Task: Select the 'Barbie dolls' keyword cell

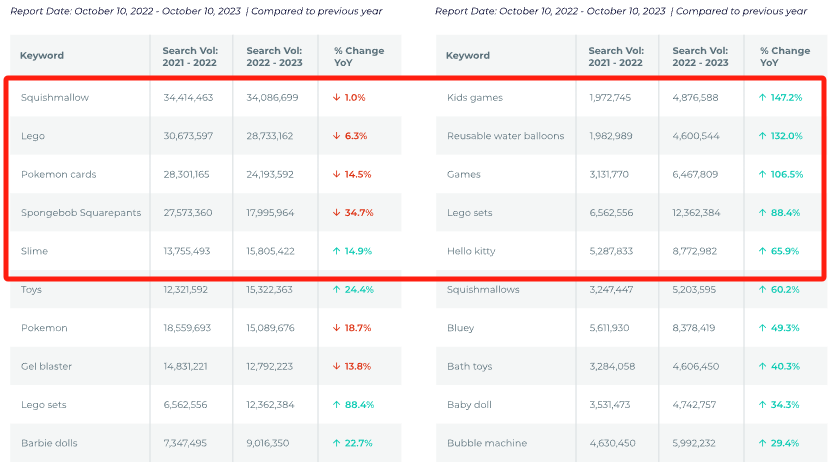Action: point(49,443)
